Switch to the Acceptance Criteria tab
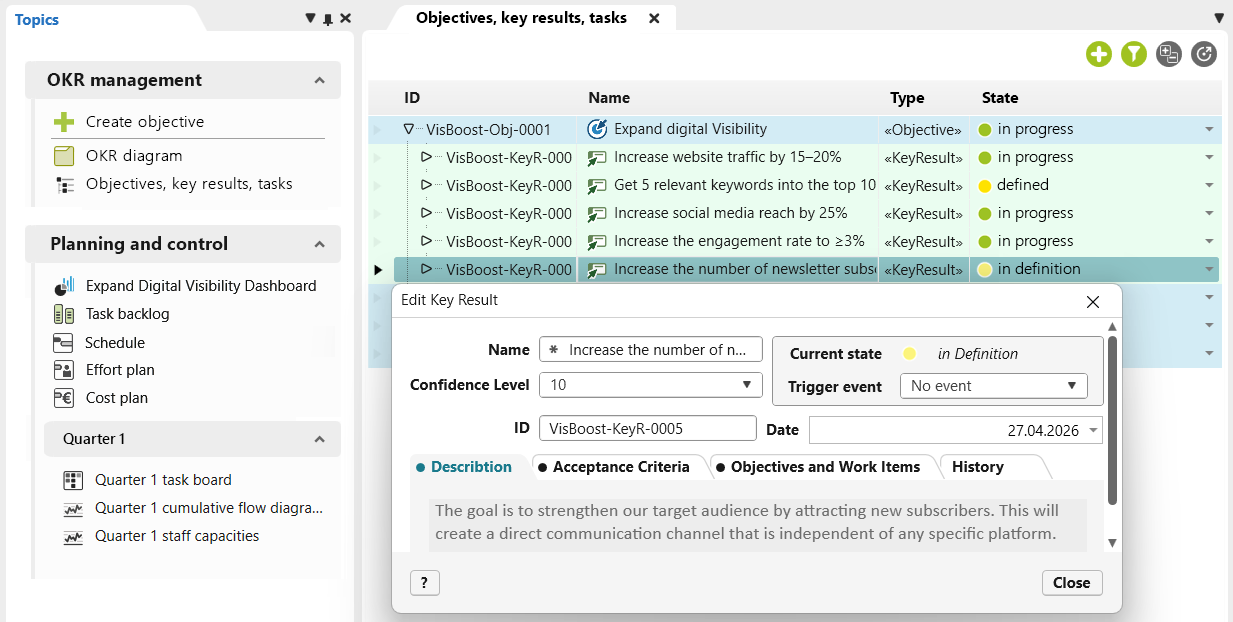Screen dimensions: 1233x622 (x=621, y=467)
